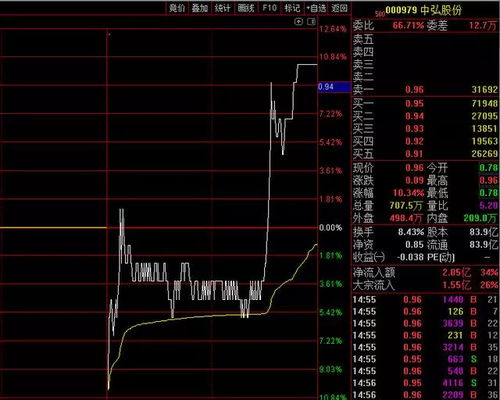Click the 委比 66.71% order ratio field
The image size is (500, 400).
(x=388, y=25)
